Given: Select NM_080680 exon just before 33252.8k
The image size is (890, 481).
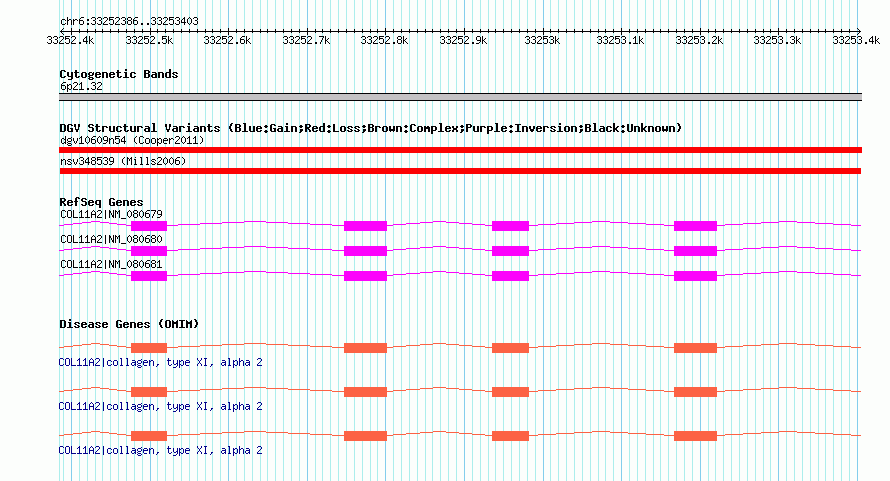Looking at the screenshot, I should pyautogui.click(x=366, y=251).
